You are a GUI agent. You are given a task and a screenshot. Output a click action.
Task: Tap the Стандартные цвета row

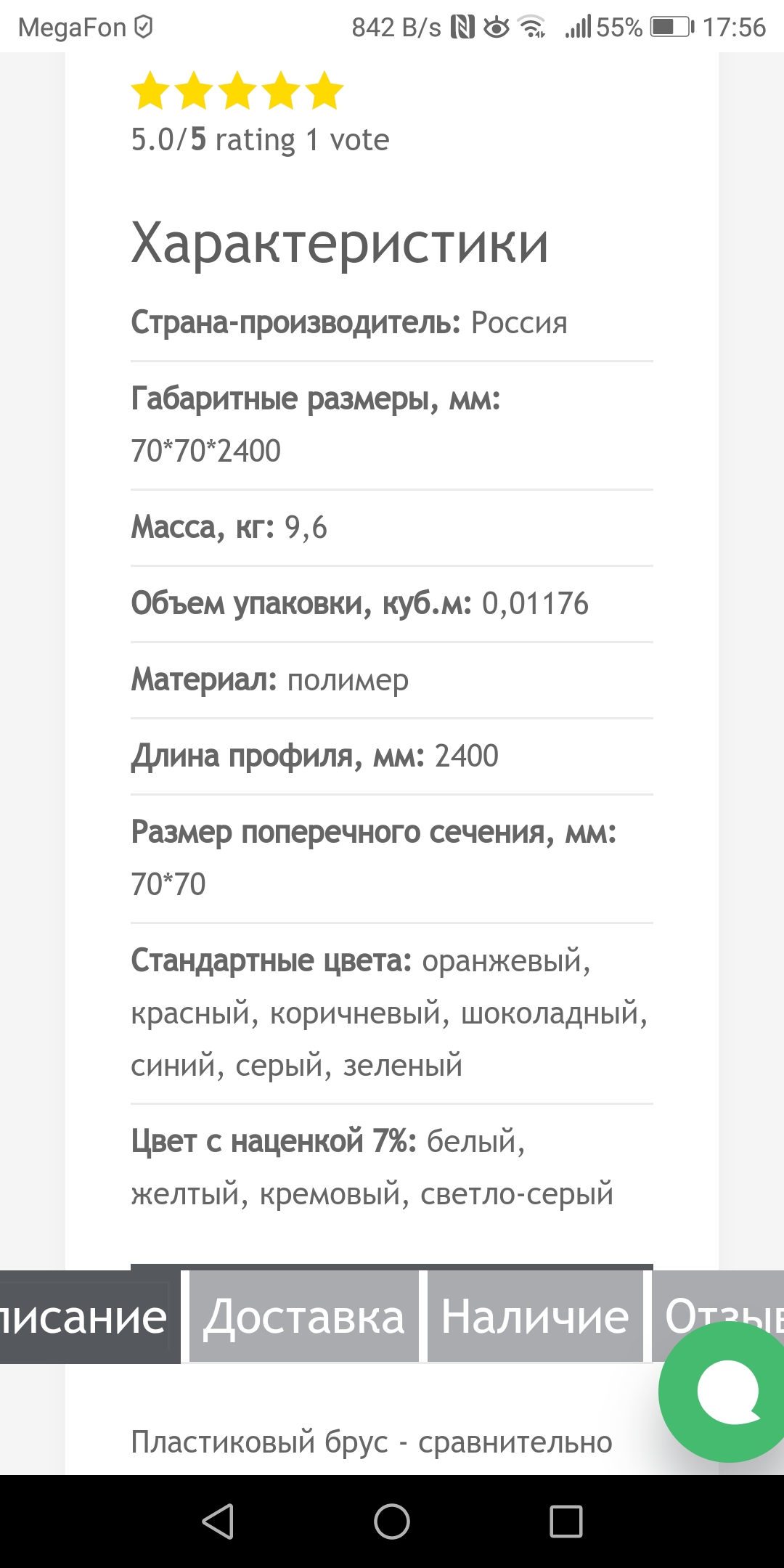click(x=392, y=1013)
